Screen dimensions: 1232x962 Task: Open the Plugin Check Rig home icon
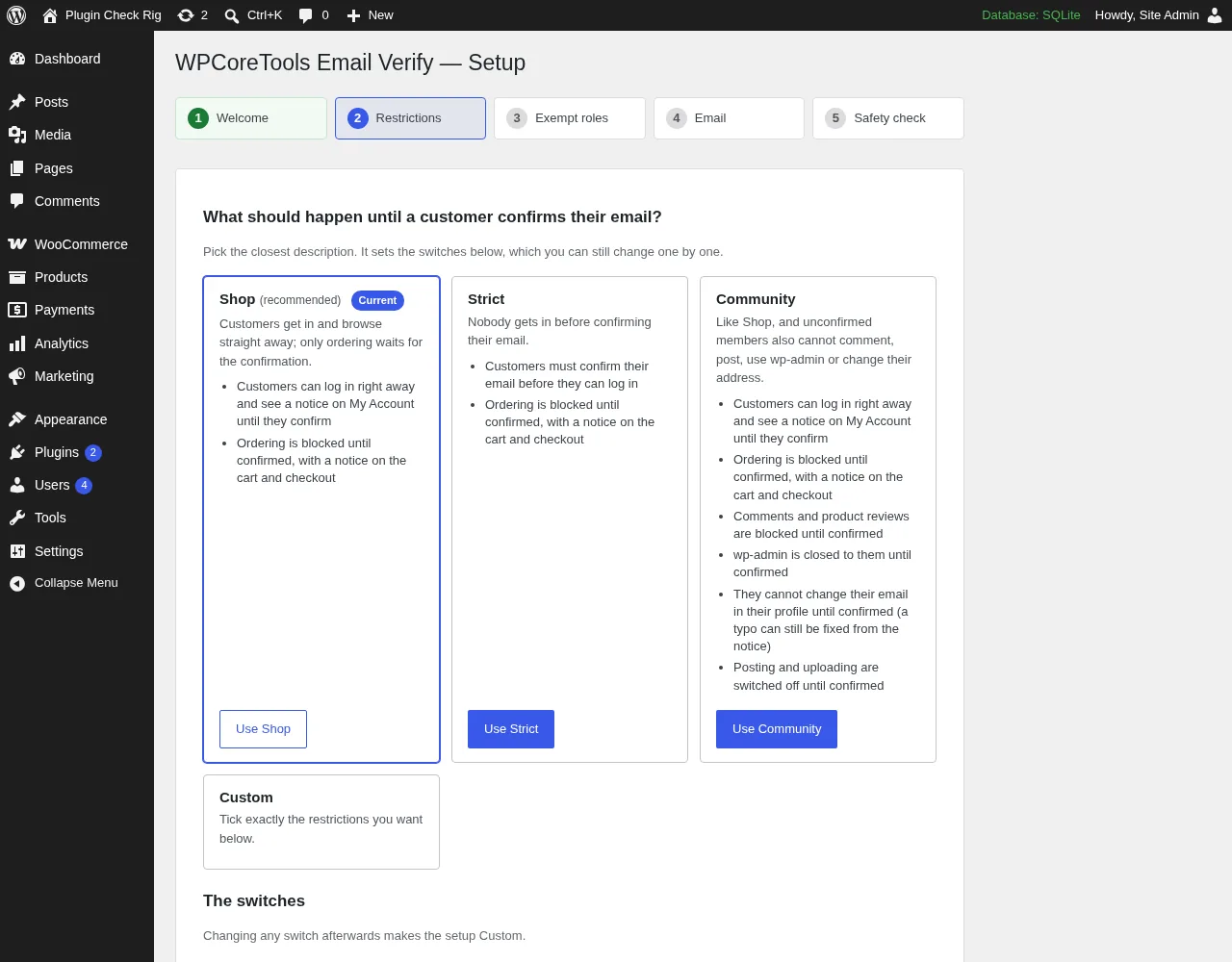pyautogui.click(x=50, y=15)
